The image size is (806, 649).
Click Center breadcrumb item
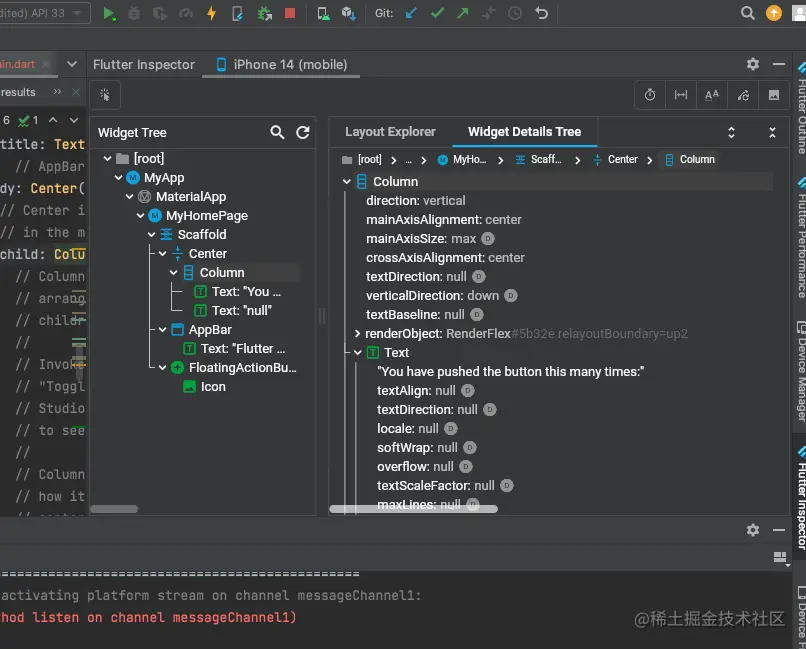click(x=615, y=160)
